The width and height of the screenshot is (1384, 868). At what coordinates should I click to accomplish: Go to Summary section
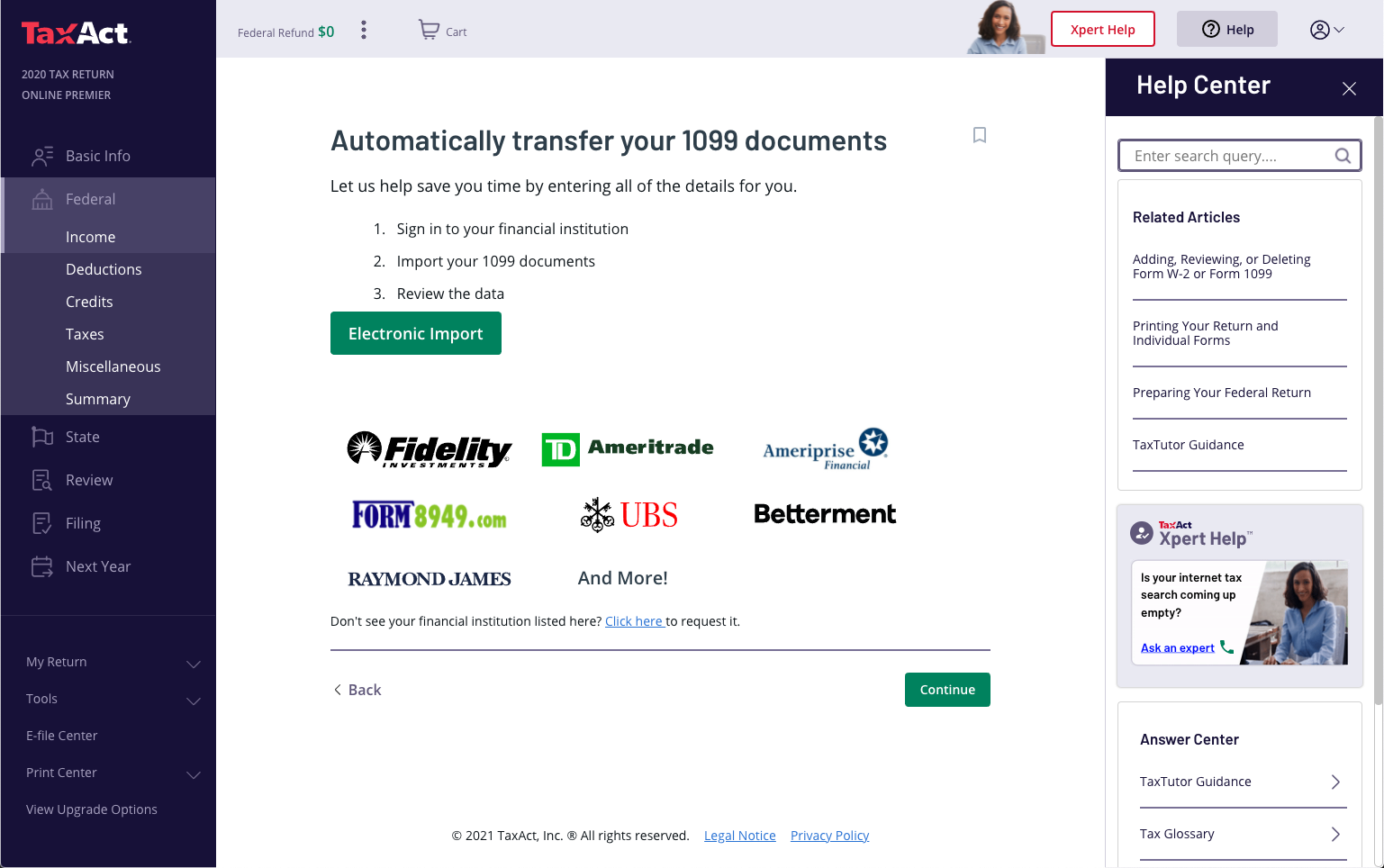click(98, 399)
